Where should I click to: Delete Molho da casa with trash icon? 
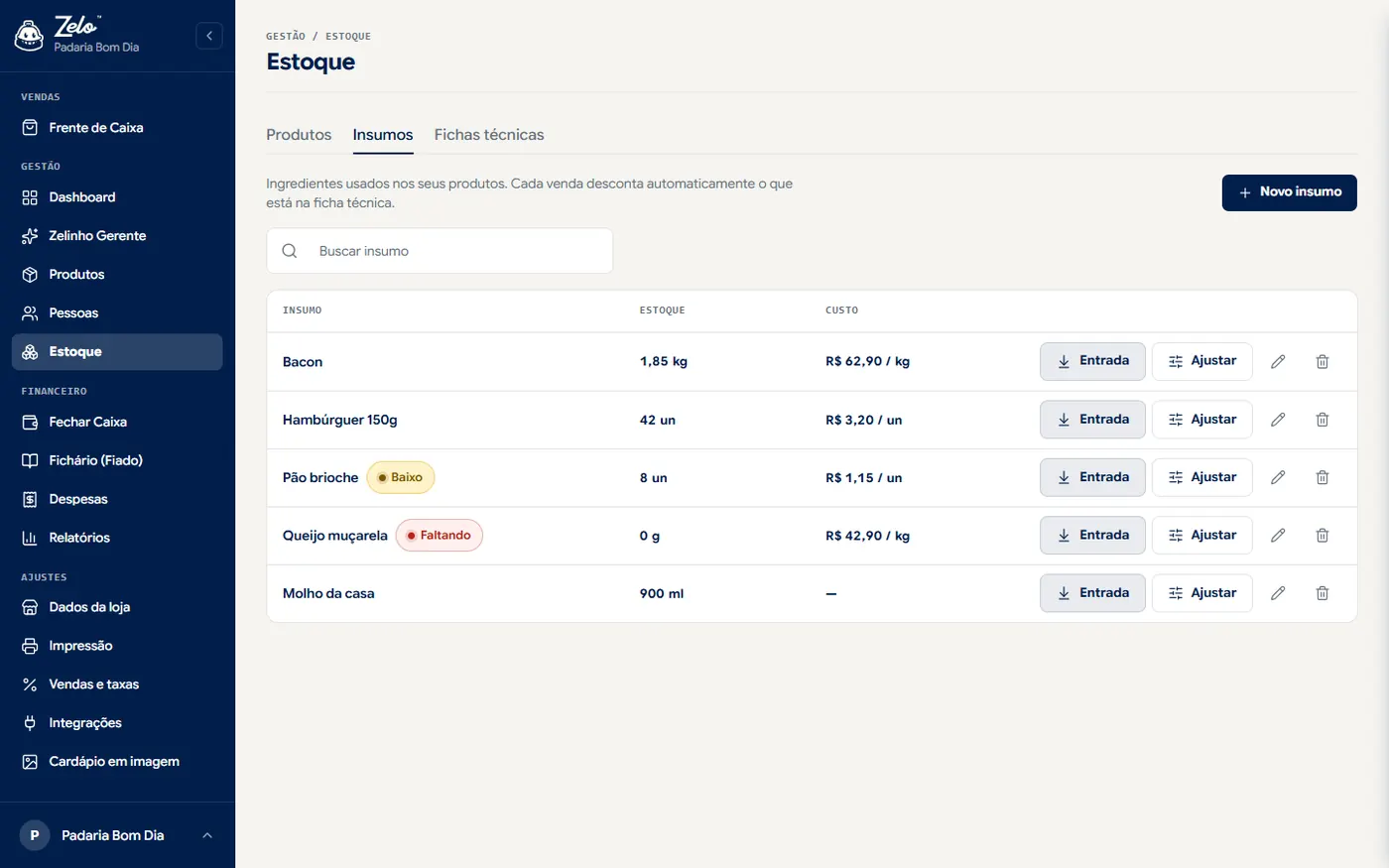pos(1323,593)
